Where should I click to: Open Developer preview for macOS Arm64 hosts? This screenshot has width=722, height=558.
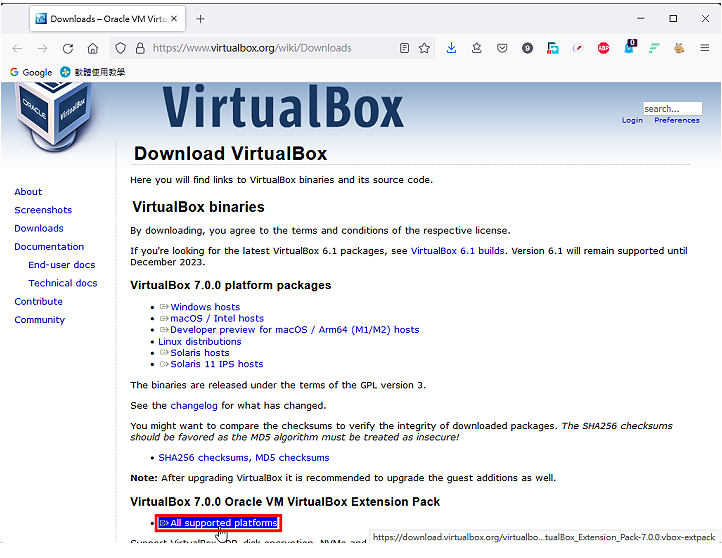click(295, 330)
